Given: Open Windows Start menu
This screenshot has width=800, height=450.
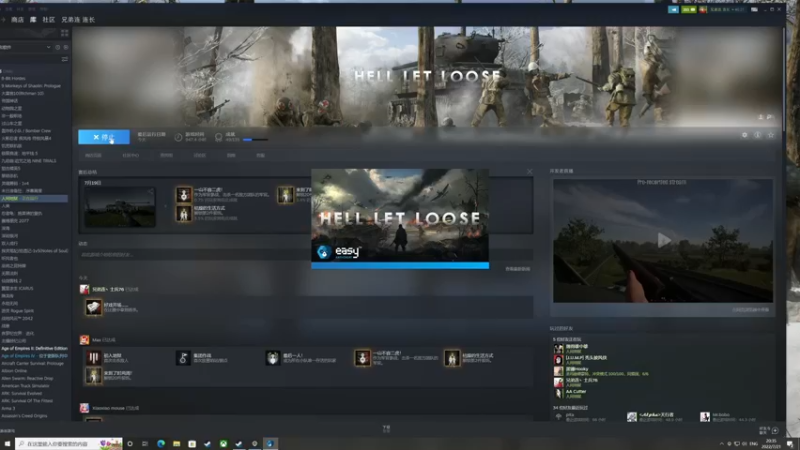Looking at the screenshot, I should click(7, 444).
